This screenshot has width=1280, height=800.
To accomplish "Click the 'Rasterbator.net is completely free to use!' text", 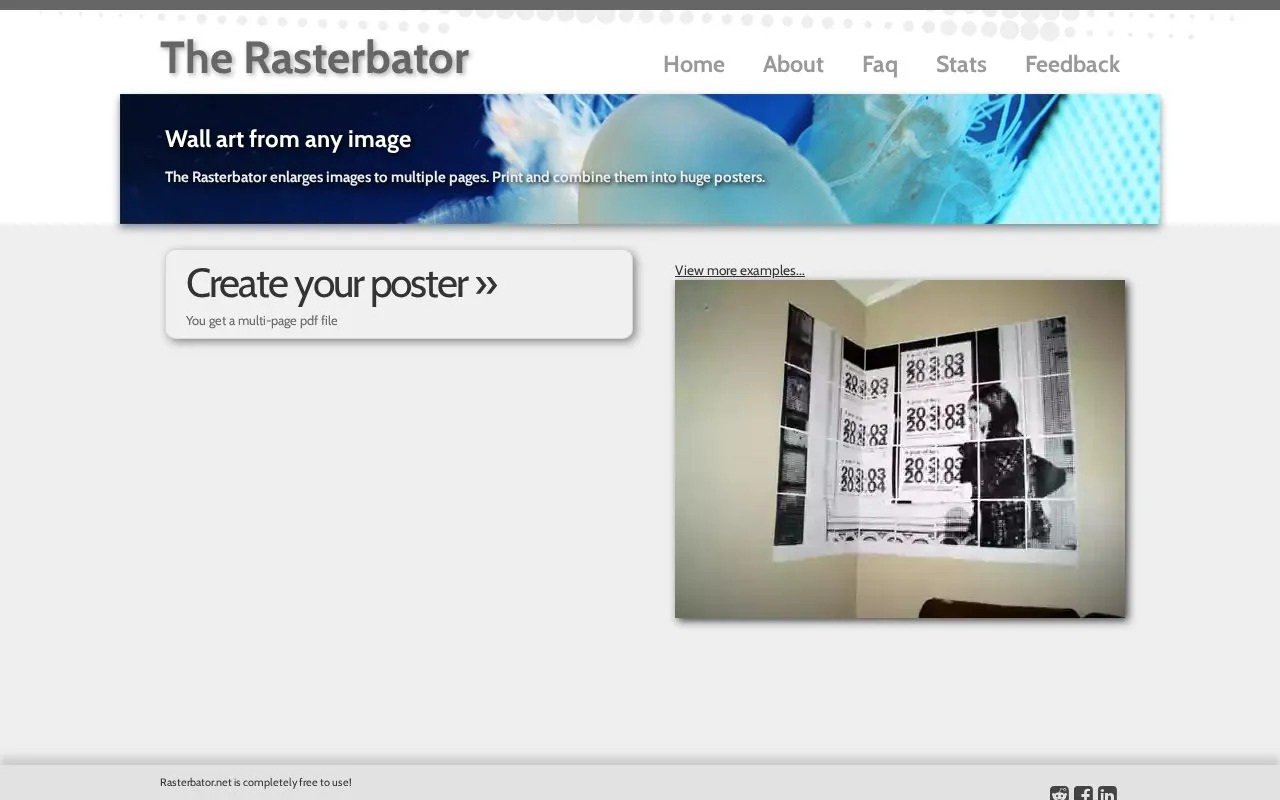I will point(256,782).
